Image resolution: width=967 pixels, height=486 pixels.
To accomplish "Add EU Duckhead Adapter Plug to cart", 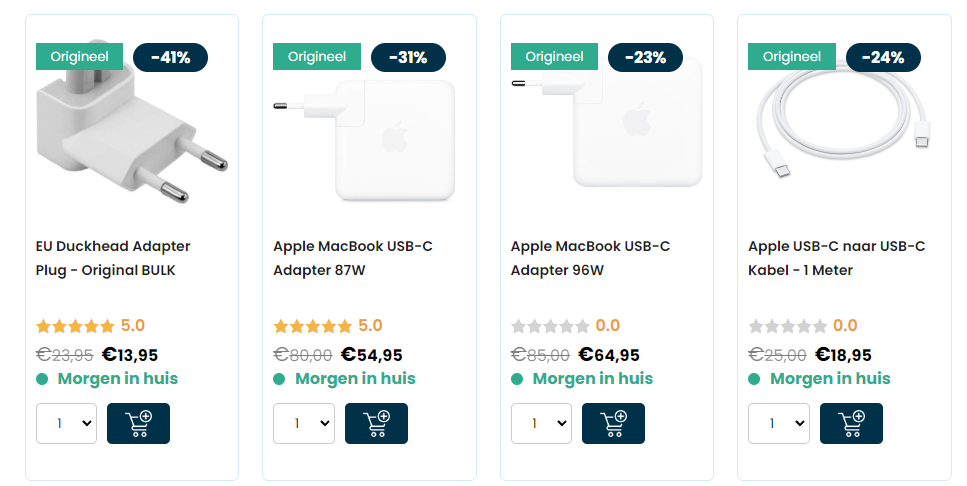I will point(138,423).
